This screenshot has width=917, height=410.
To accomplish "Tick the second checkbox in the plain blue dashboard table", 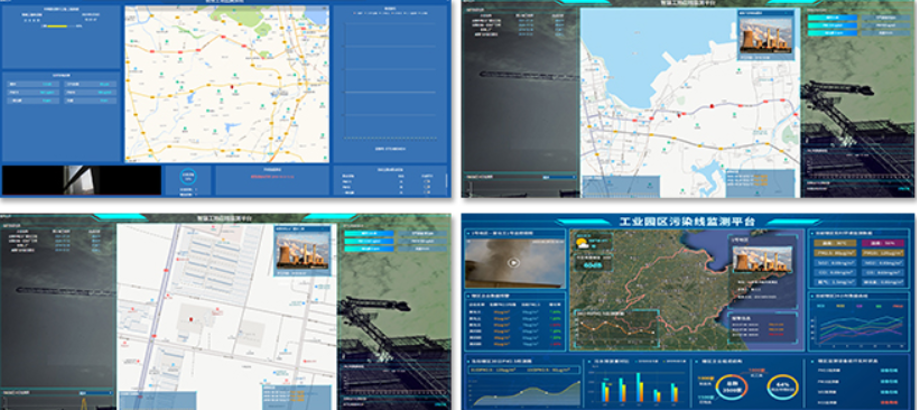I will click(x=426, y=187).
